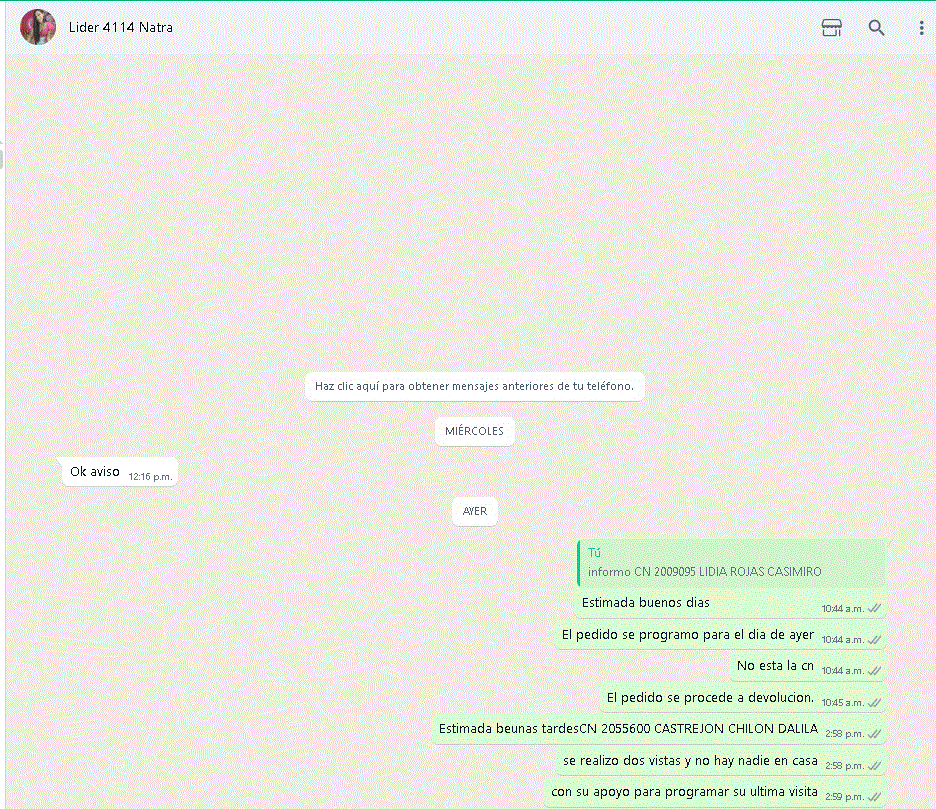Click double-check icon on 'No esta la cn'
The height and width of the screenshot is (809, 936).
pos(874,670)
